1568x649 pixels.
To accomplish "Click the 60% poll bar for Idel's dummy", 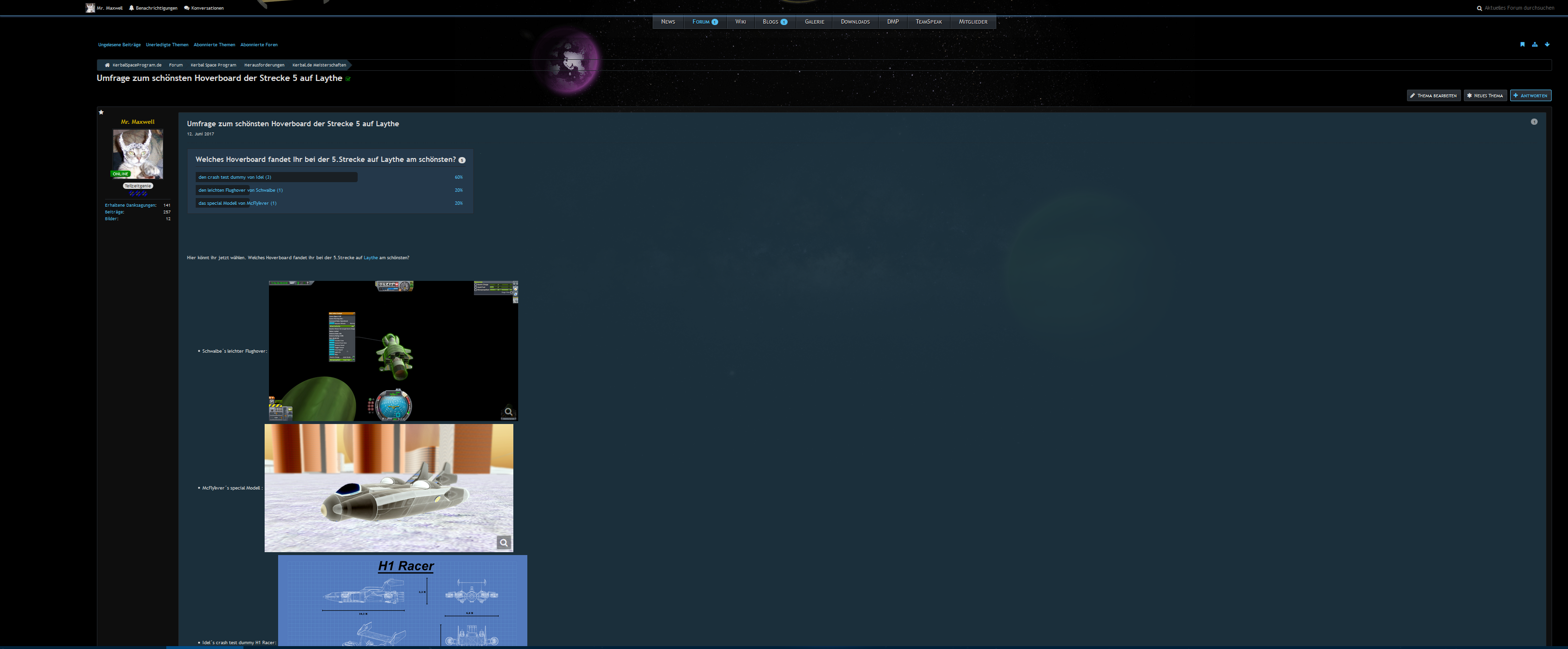I will coord(276,177).
